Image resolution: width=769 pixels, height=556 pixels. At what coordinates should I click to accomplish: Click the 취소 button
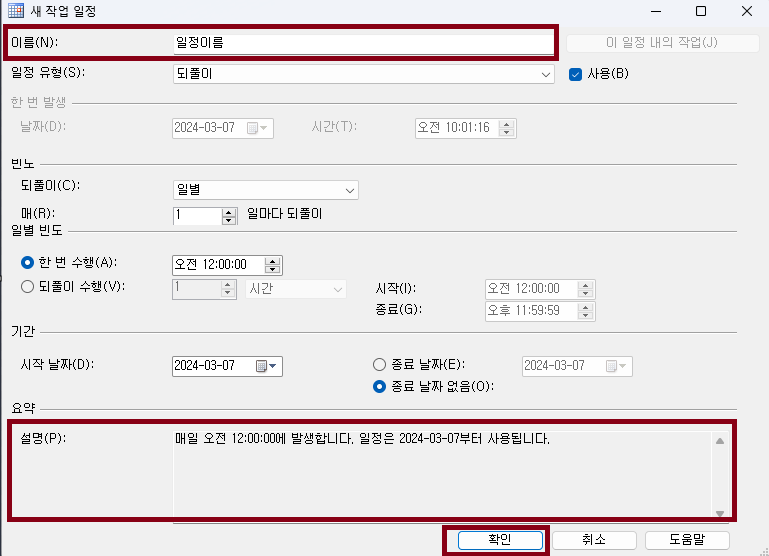(594, 540)
